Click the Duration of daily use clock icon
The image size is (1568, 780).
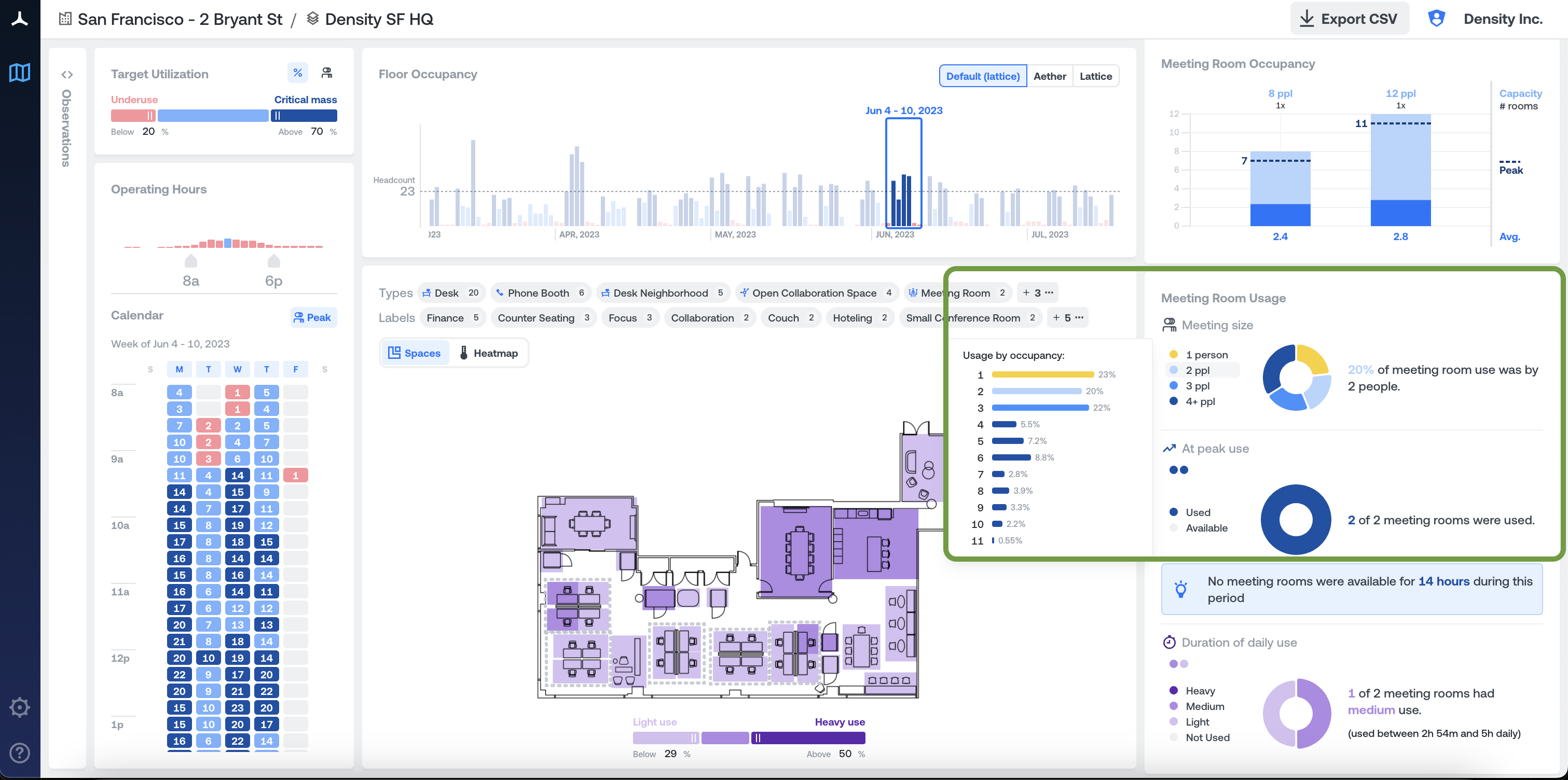pos(1168,642)
